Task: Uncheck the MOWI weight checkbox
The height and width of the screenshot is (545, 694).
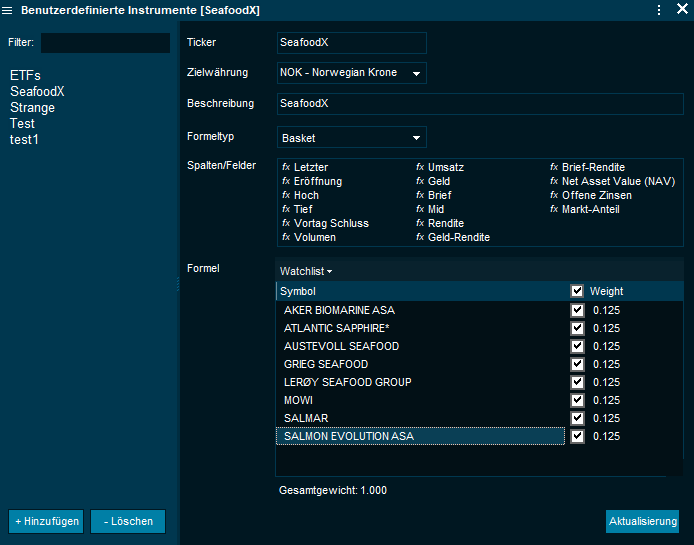Action: (577, 400)
